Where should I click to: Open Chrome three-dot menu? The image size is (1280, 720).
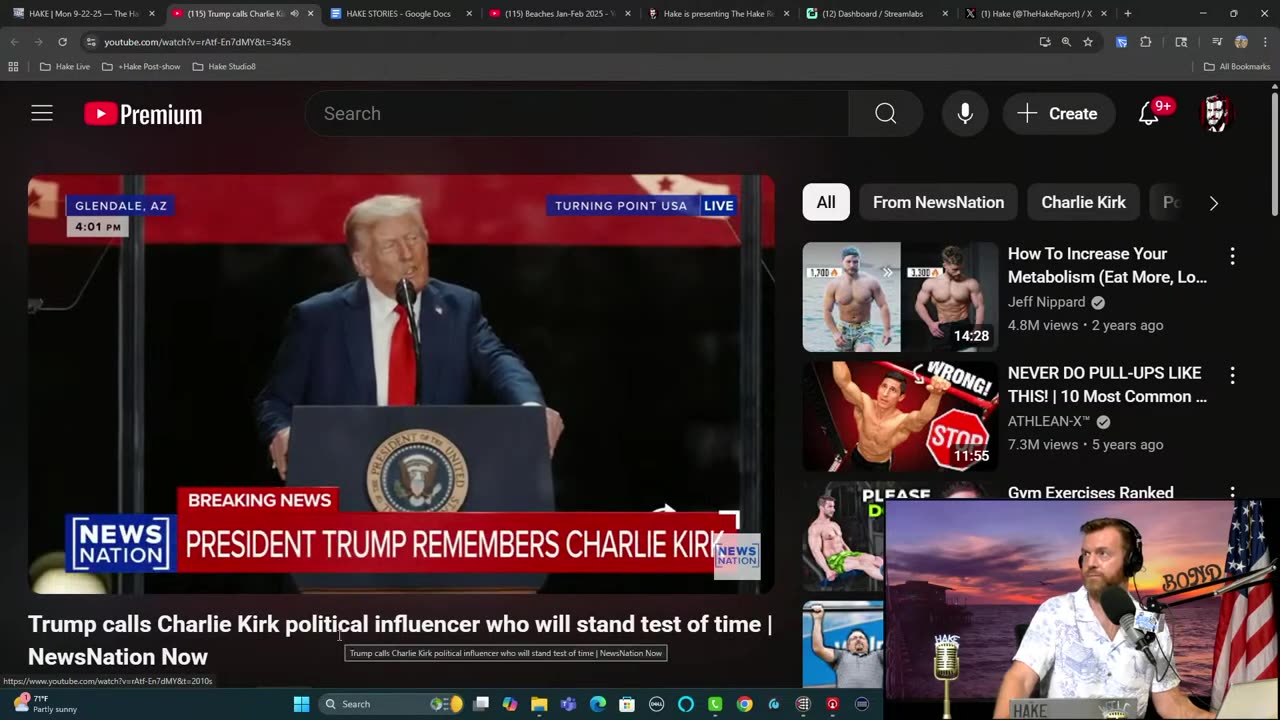coord(1265,42)
